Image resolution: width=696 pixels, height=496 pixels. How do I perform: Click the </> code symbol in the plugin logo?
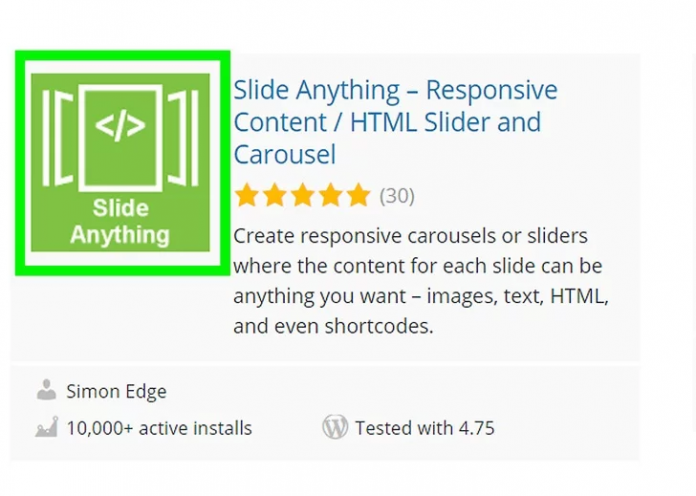point(120,127)
